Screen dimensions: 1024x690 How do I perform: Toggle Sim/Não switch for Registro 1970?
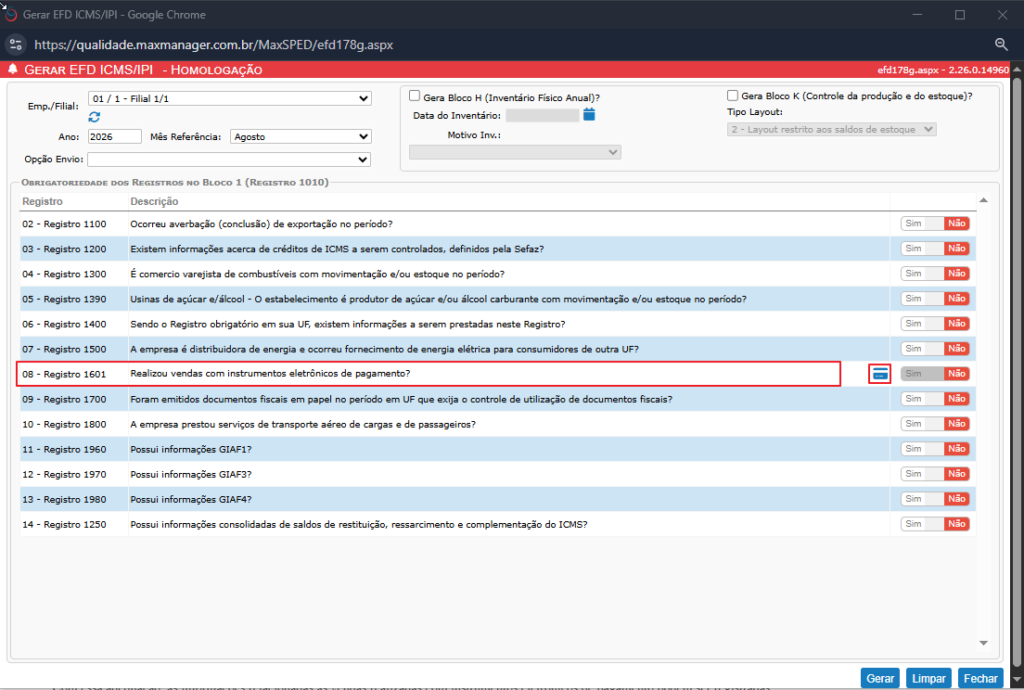point(935,474)
